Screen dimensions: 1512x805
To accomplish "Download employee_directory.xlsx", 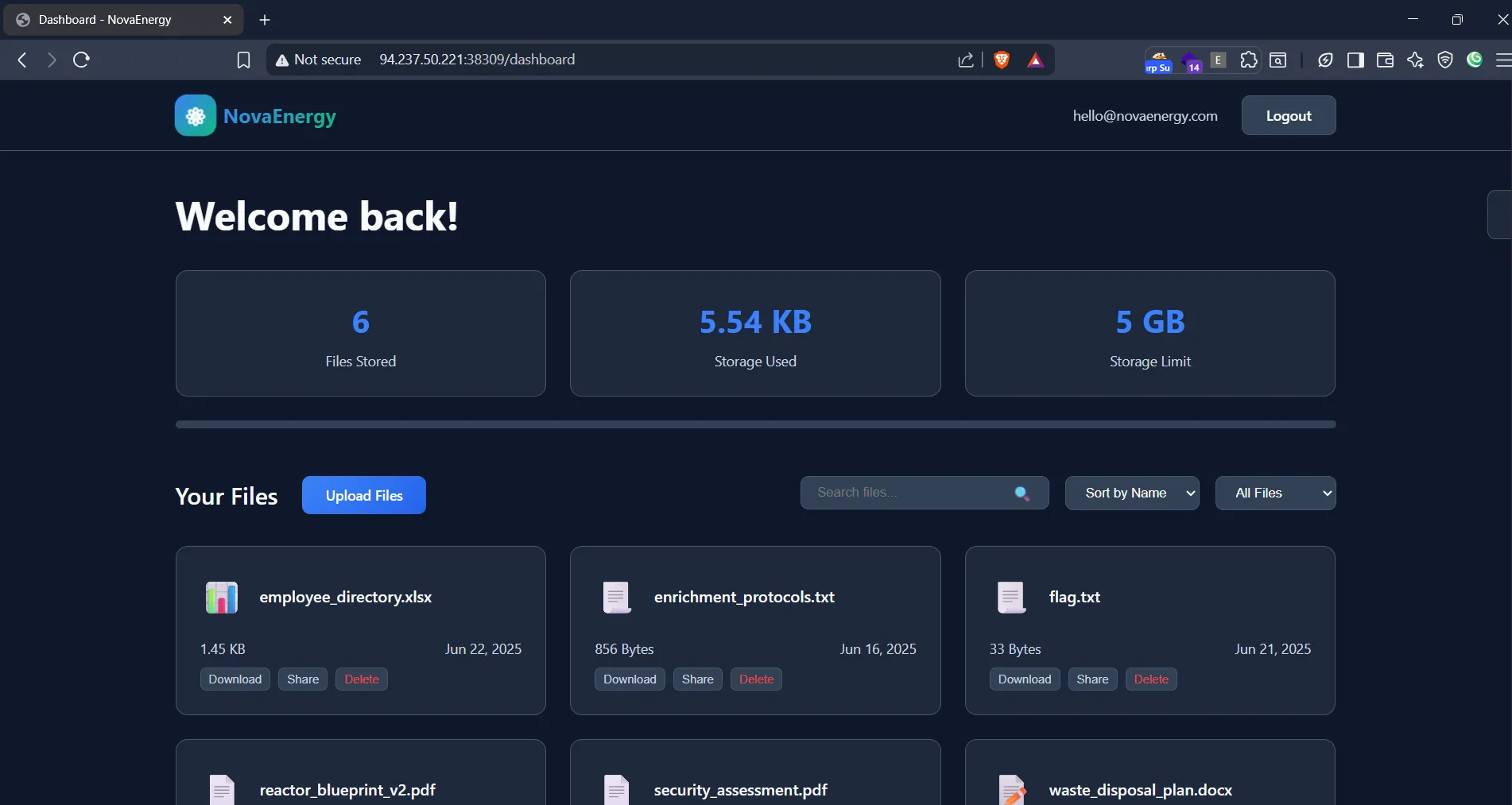I will (x=235, y=679).
